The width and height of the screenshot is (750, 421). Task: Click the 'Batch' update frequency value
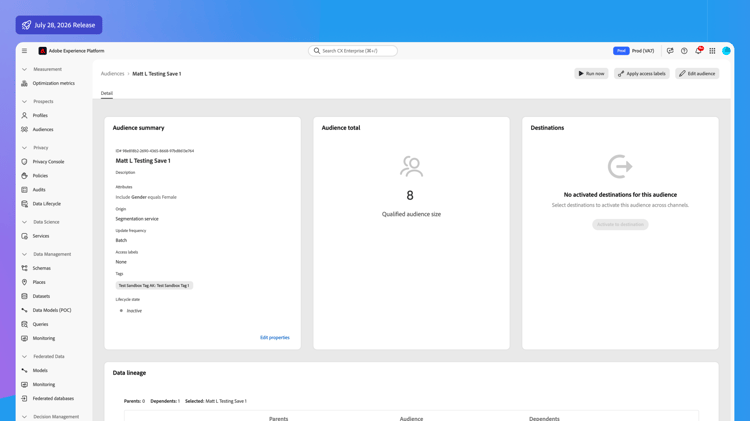click(x=121, y=240)
